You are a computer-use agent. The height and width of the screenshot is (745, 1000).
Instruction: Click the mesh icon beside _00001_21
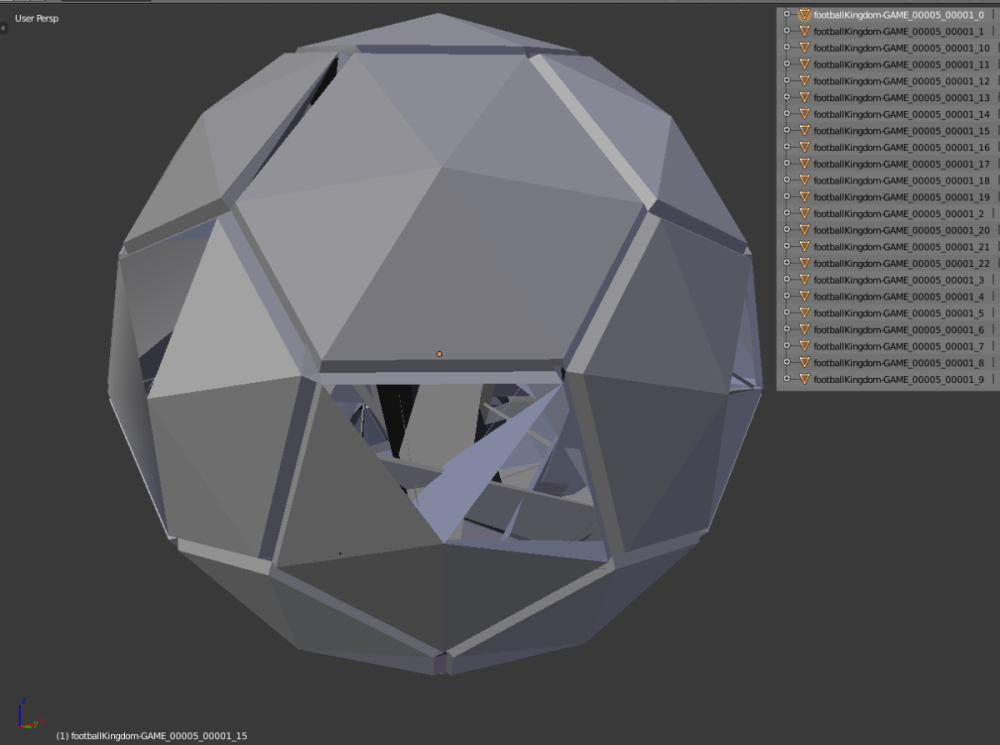click(804, 247)
